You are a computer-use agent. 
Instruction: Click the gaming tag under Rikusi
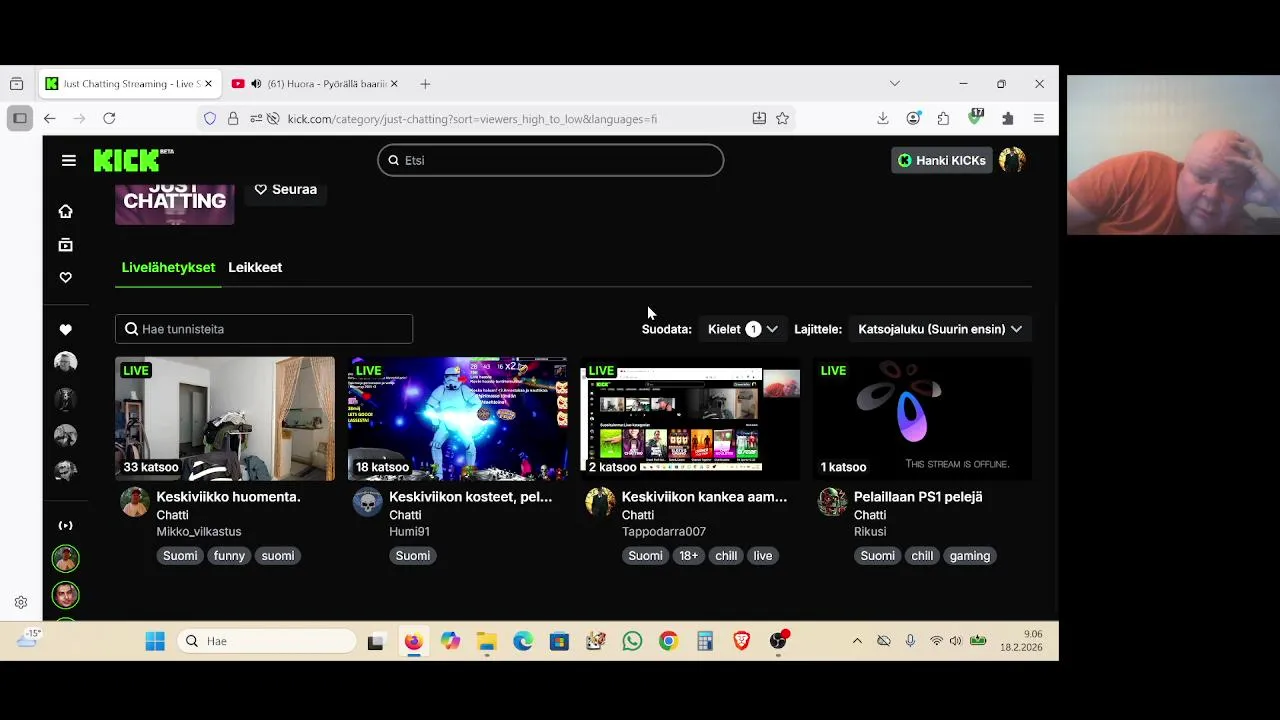point(970,556)
